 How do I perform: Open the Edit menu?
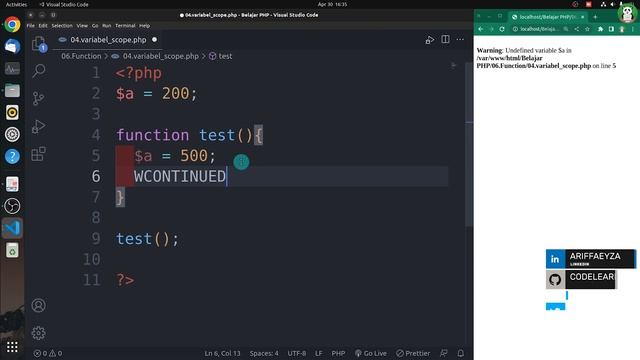[x=43, y=25]
